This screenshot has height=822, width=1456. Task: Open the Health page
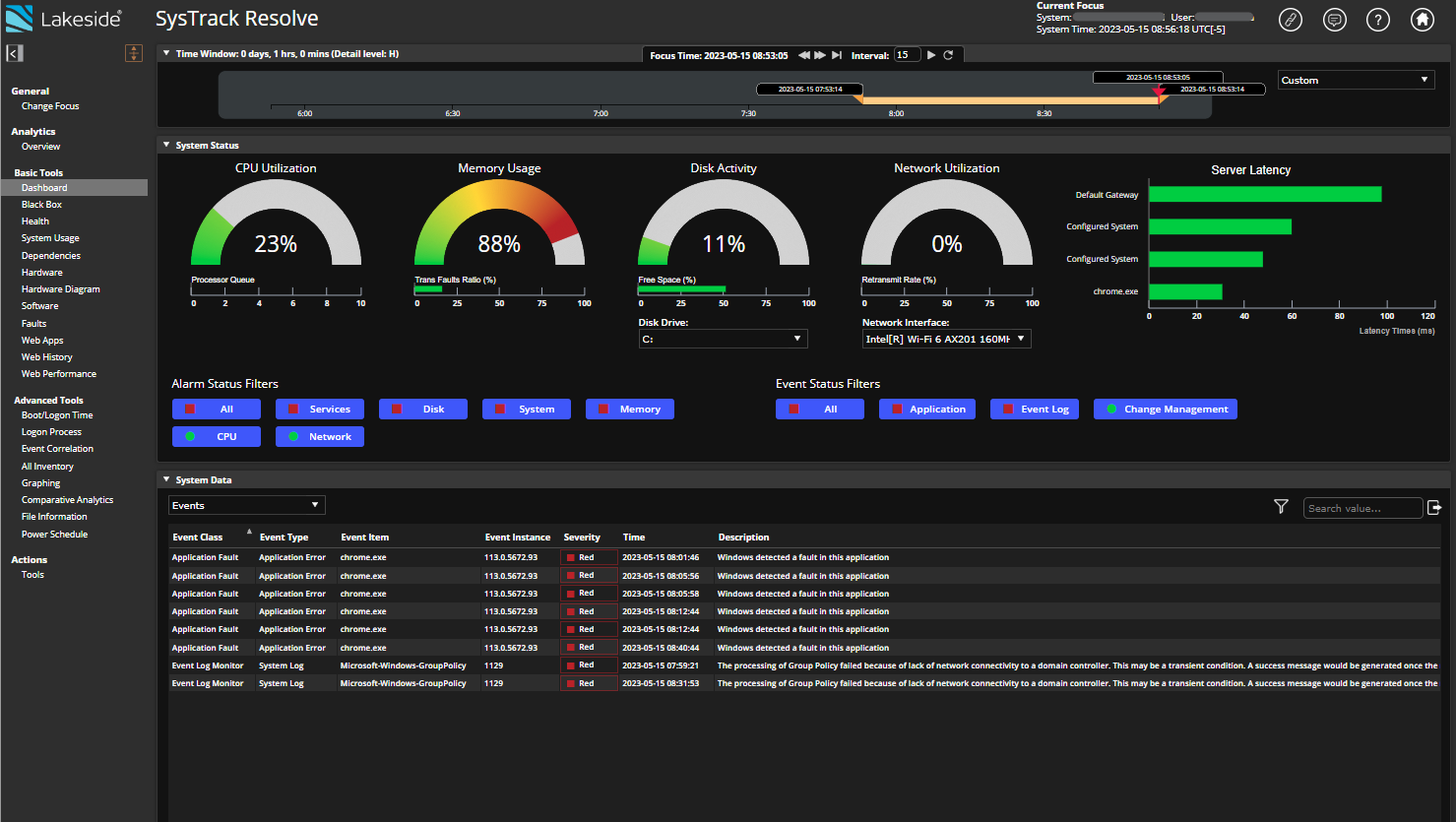[x=35, y=221]
